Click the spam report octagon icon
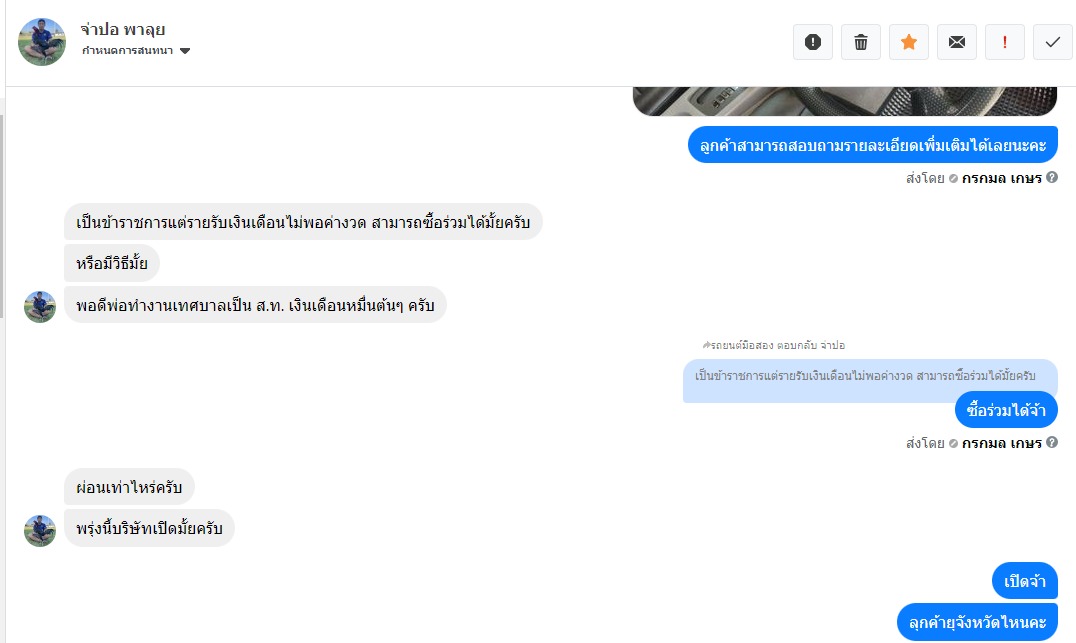Screen dimensions: 1076x643 click(x=813, y=42)
